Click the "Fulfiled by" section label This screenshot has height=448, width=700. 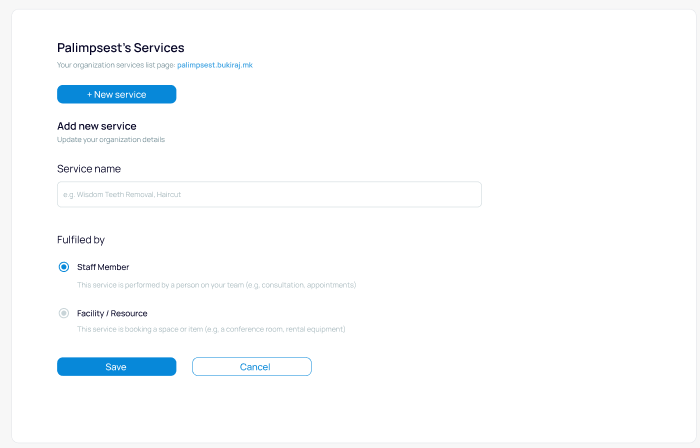coord(81,240)
